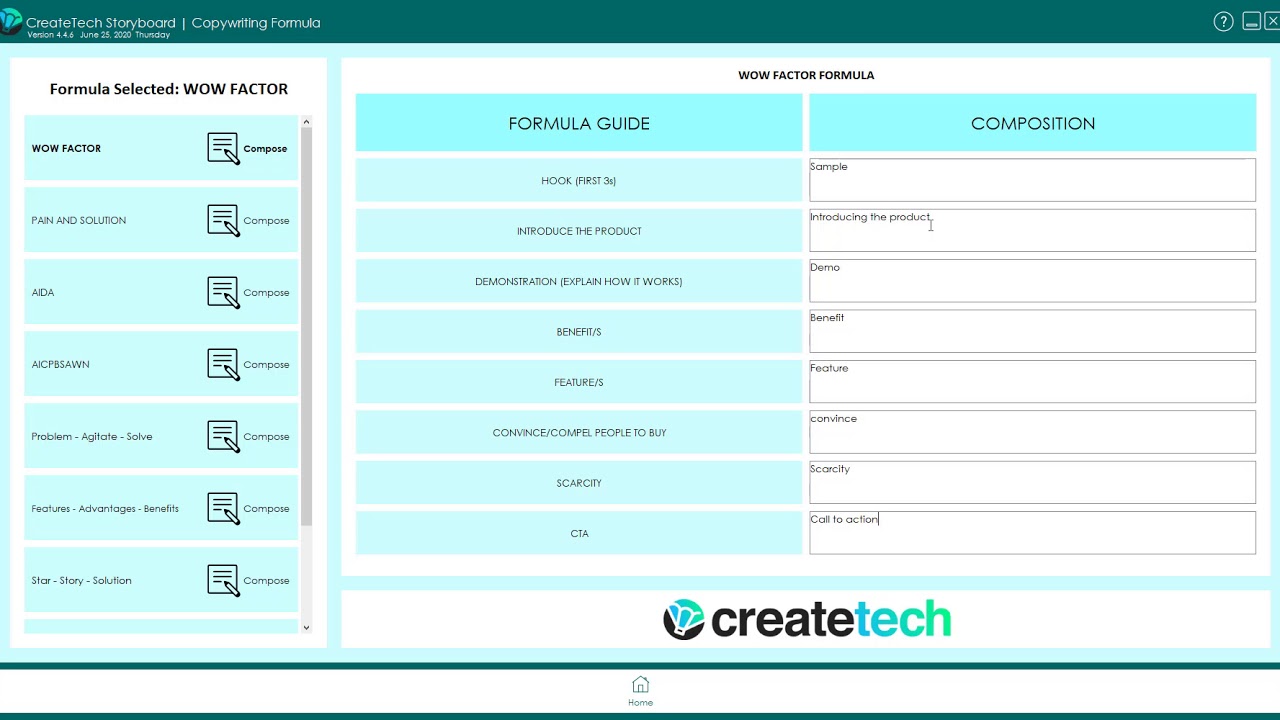Select the WOW FACTOR formula

[161, 148]
